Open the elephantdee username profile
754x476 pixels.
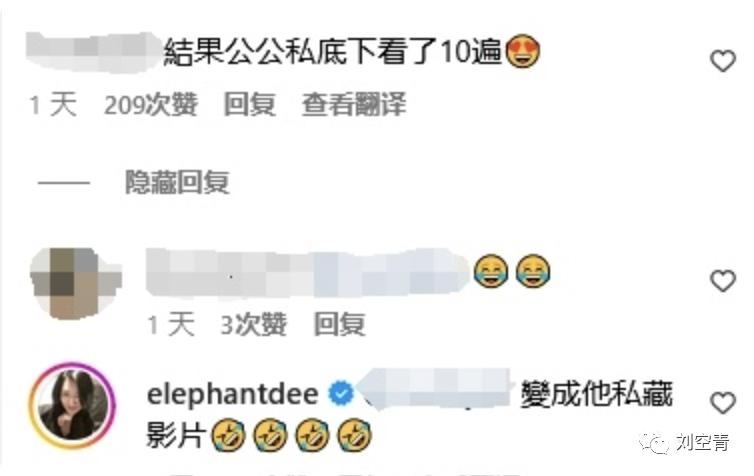tap(233, 394)
